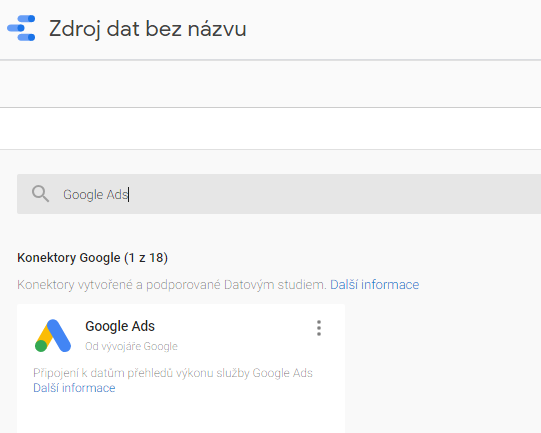Open 'Další informace' link inside Google Ads card
This screenshot has height=433, width=541.
click(x=74, y=388)
